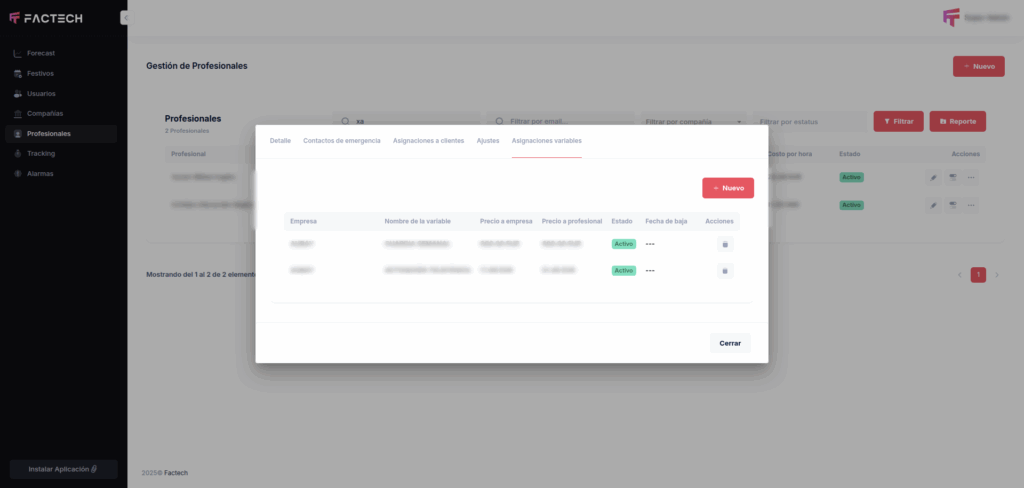Open Alarmas in the sidebar
1024x488 pixels.
pos(40,174)
